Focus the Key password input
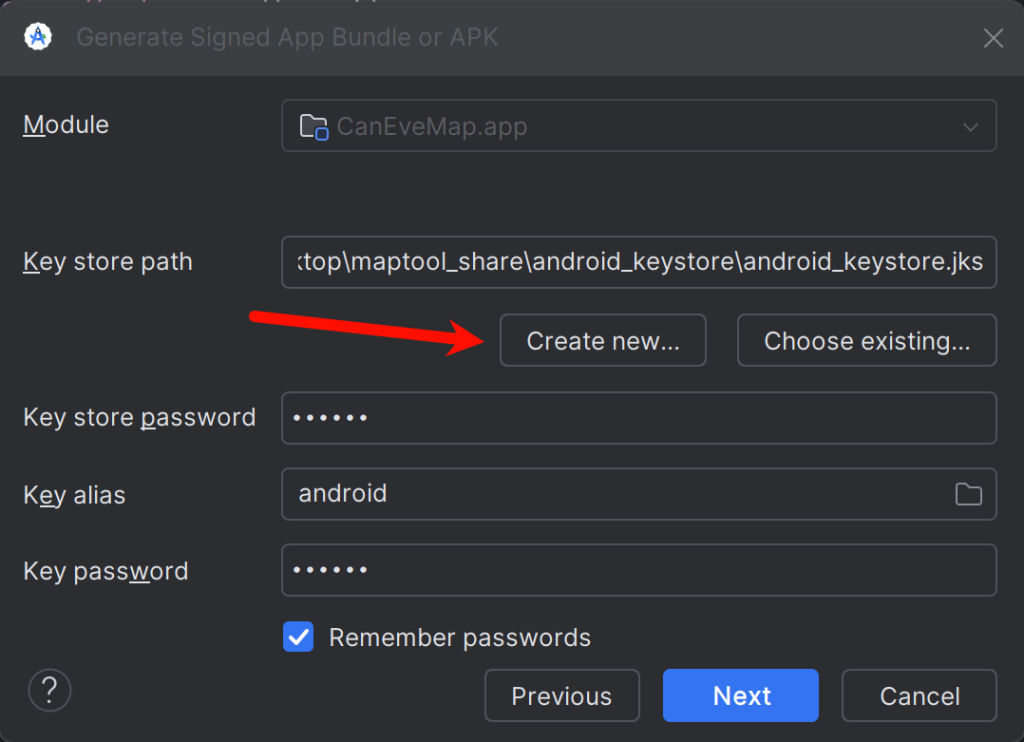The height and width of the screenshot is (742, 1024). pos(639,570)
